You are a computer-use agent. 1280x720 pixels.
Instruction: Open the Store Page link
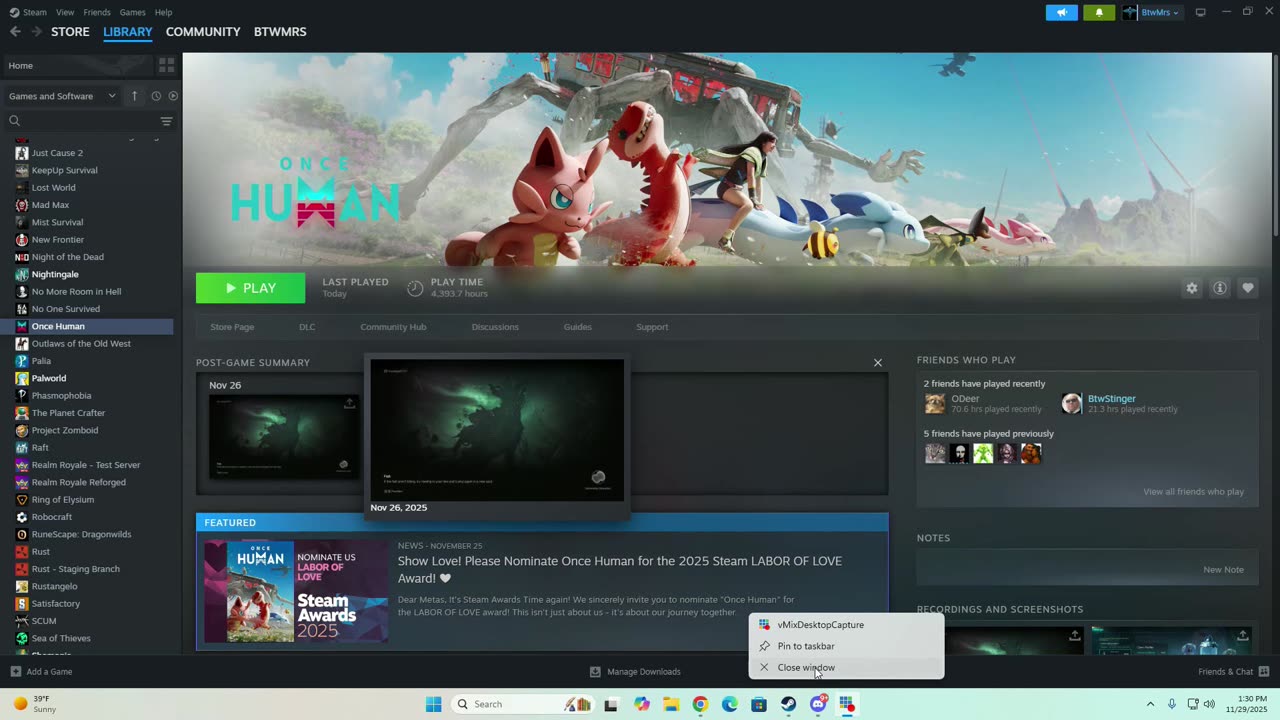tap(232, 327)
